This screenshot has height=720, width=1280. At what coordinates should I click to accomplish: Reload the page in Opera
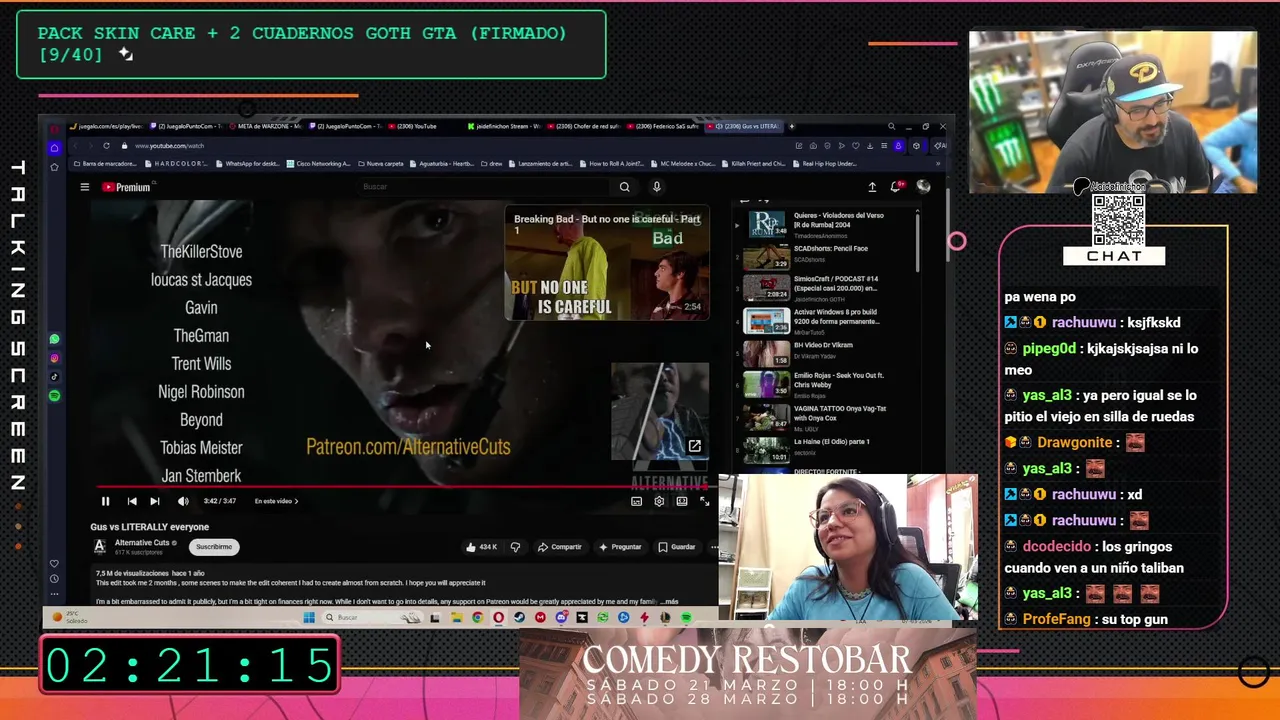click(x=106, y=146)
